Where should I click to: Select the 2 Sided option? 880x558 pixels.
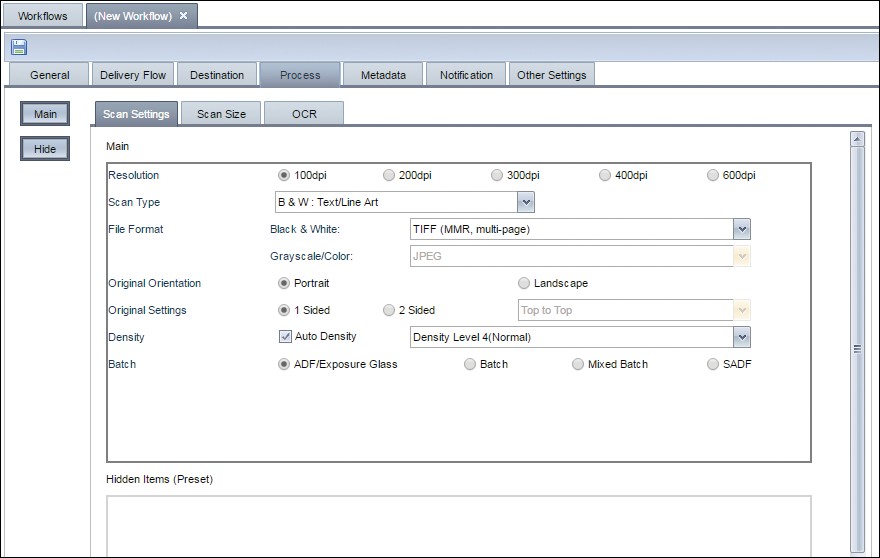point(389,311)
